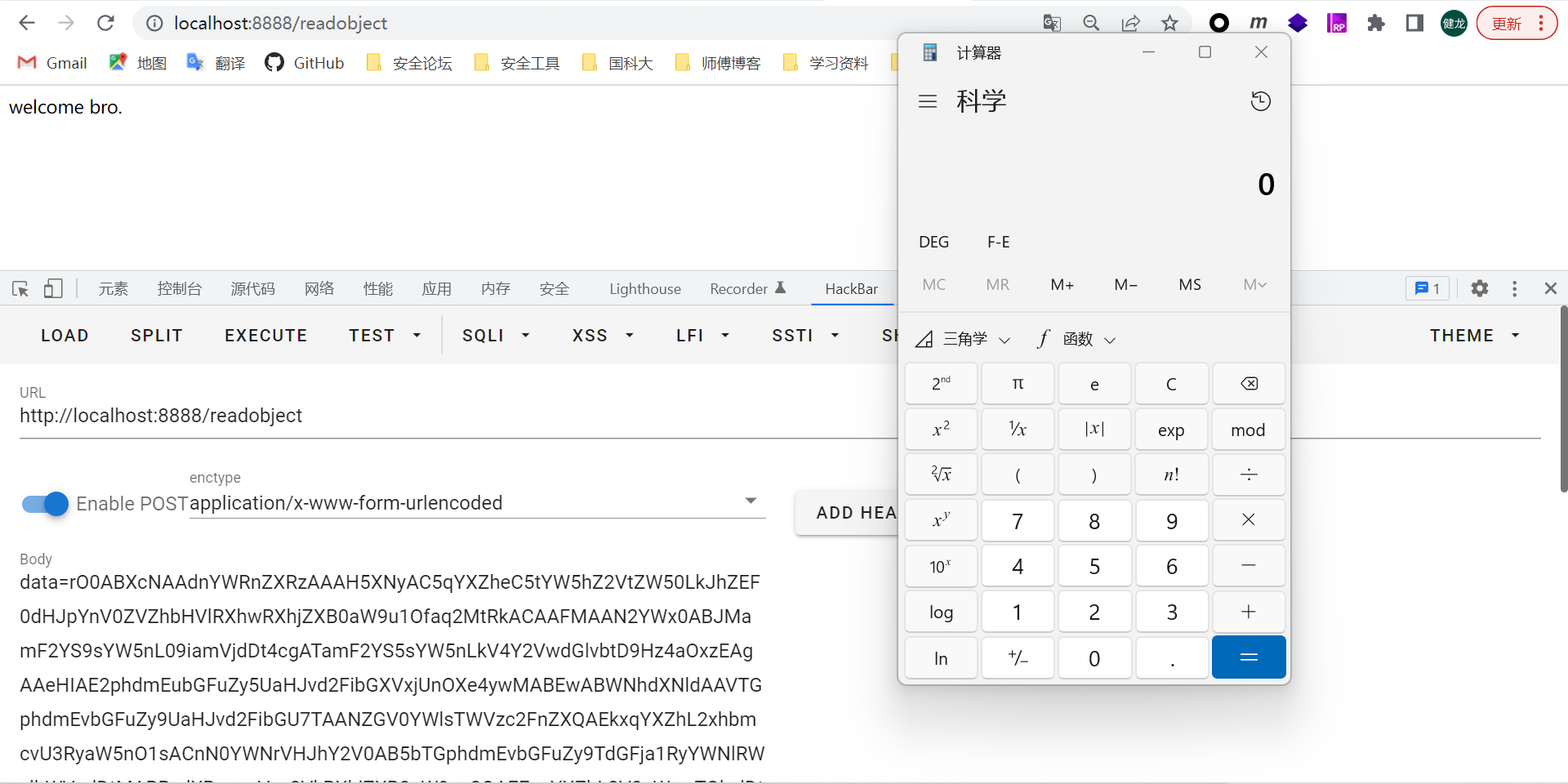Open the Google Translate page icon
This screenshot has width=1568, height=784.
(x=1052, y=23)
